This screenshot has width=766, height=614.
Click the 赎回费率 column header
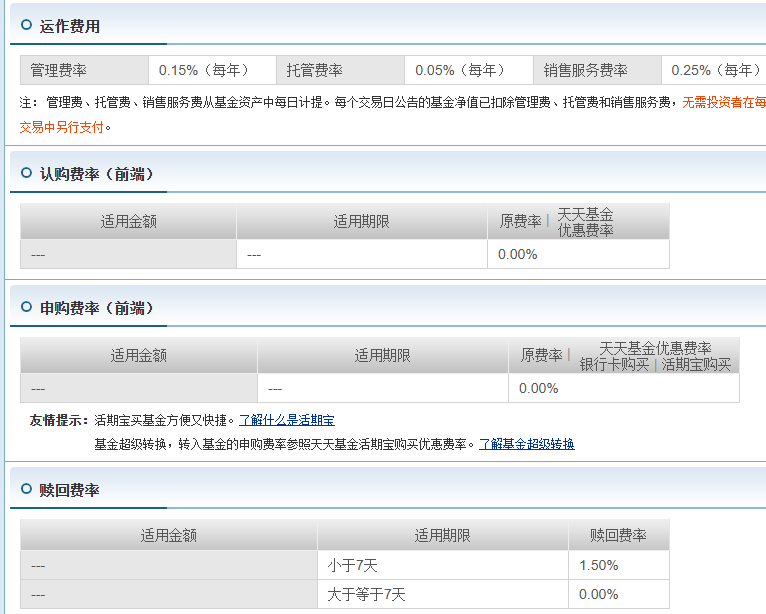[618, 535]
